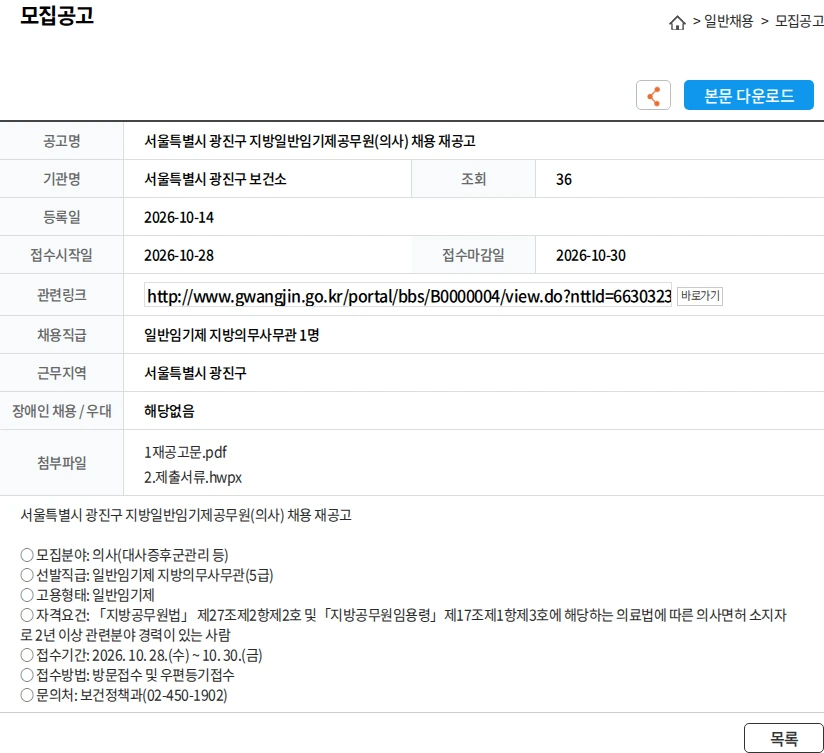This screenshot has width=824, height=753.
Task: Select the announcement title in 공고명 row
Action: 310,141
